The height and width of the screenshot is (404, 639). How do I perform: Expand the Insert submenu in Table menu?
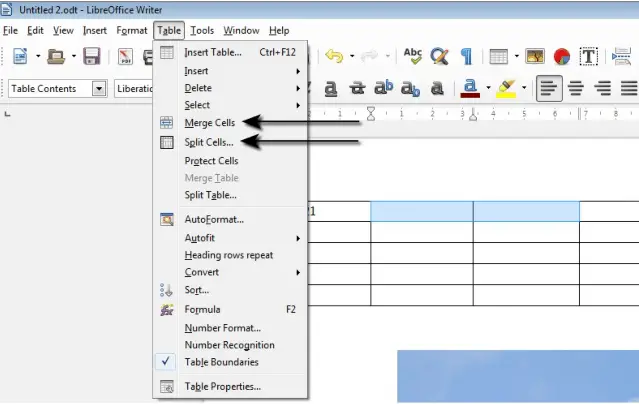(x=230, y=71)
